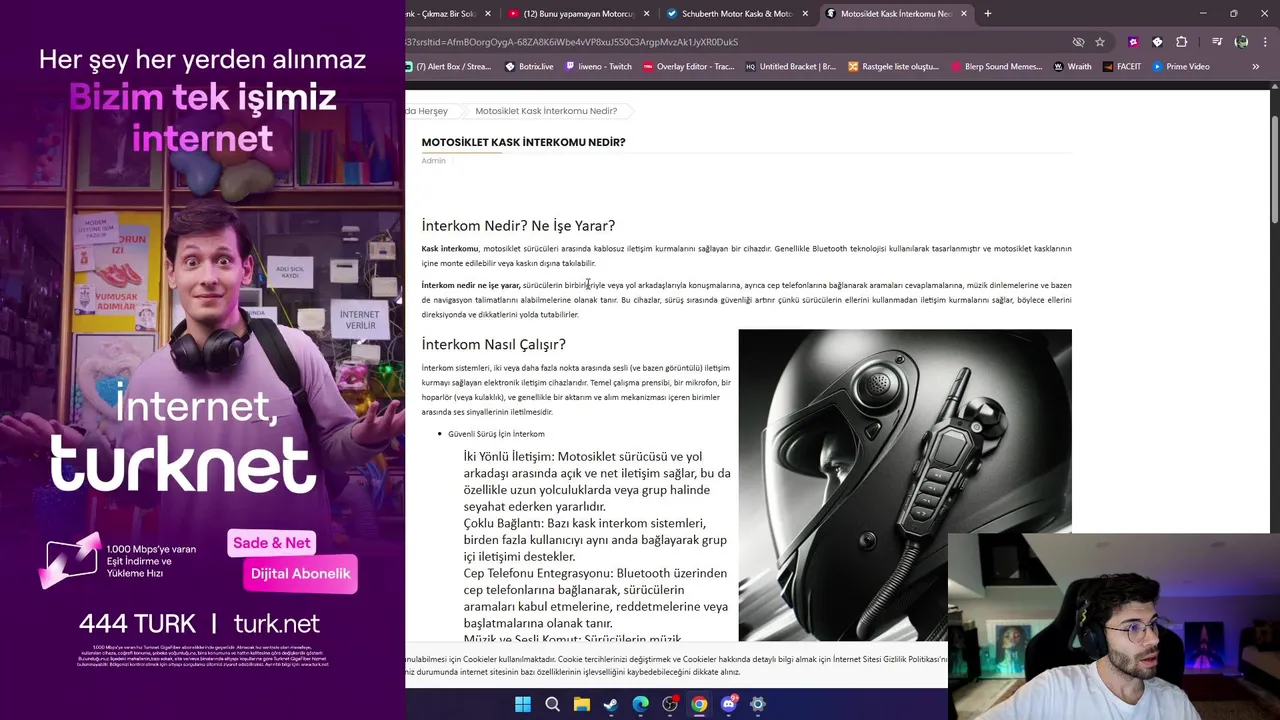Click the streamer webcam overlay
The image size is (1280, 720).
tap(1114, 626)
